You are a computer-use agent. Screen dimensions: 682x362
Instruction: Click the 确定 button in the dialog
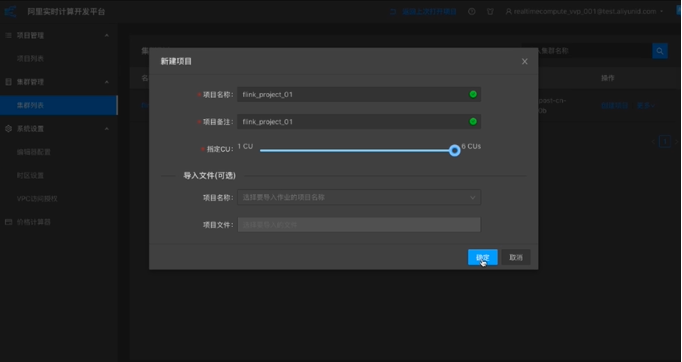[x=482, y=257]
